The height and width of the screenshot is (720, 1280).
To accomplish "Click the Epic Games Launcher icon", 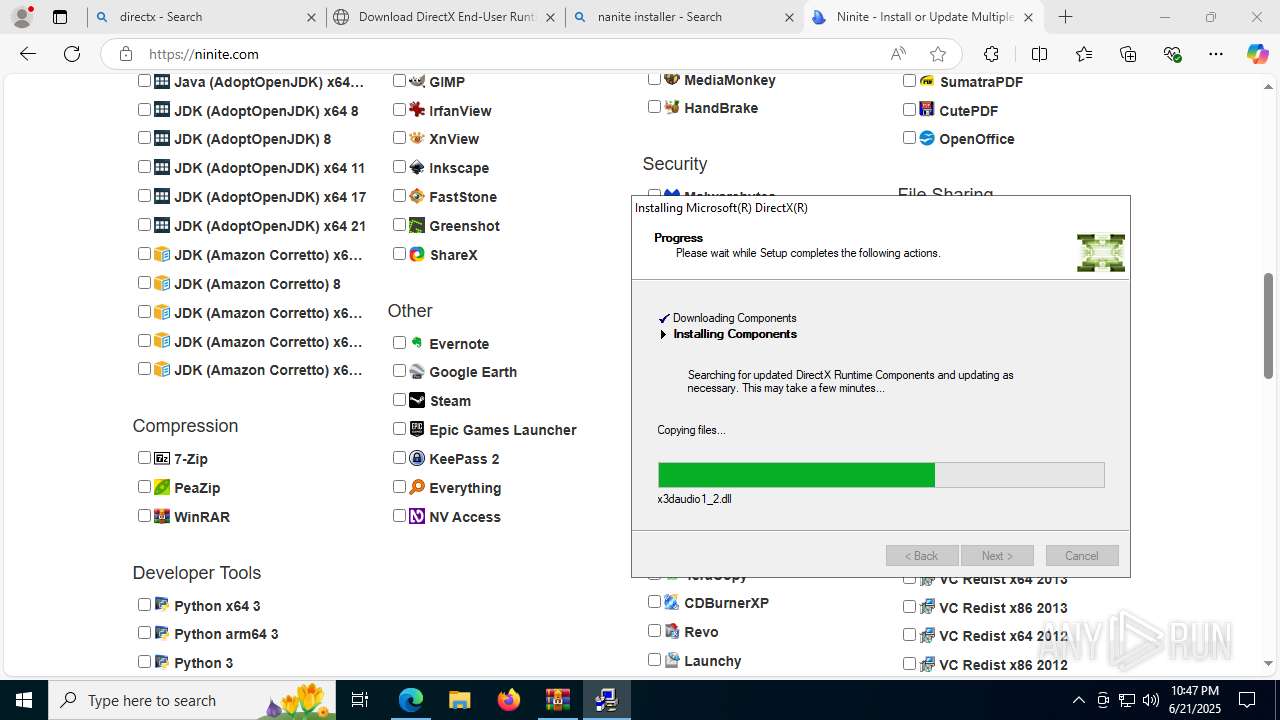I will 417,429.
